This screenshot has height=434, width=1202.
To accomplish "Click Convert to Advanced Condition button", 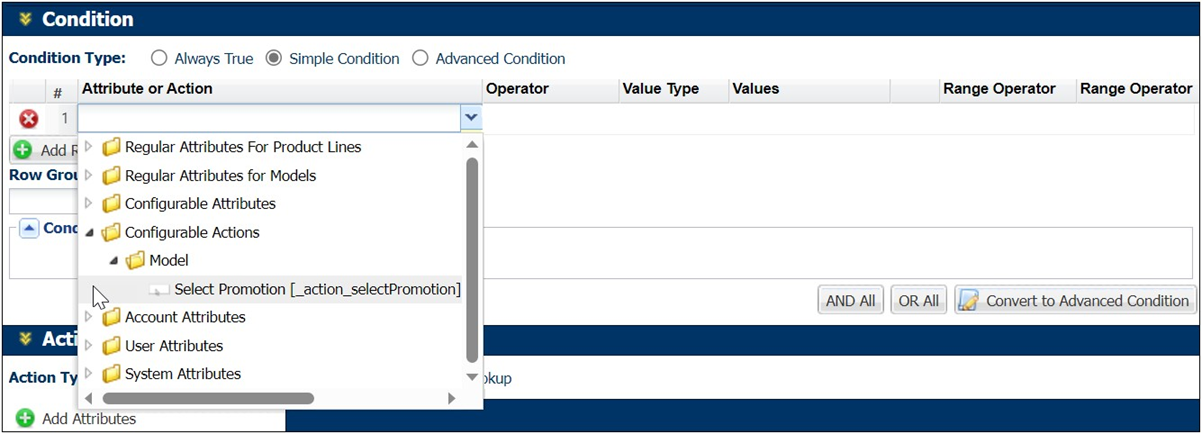I will pyautogui.click(x=1075, y=301).
